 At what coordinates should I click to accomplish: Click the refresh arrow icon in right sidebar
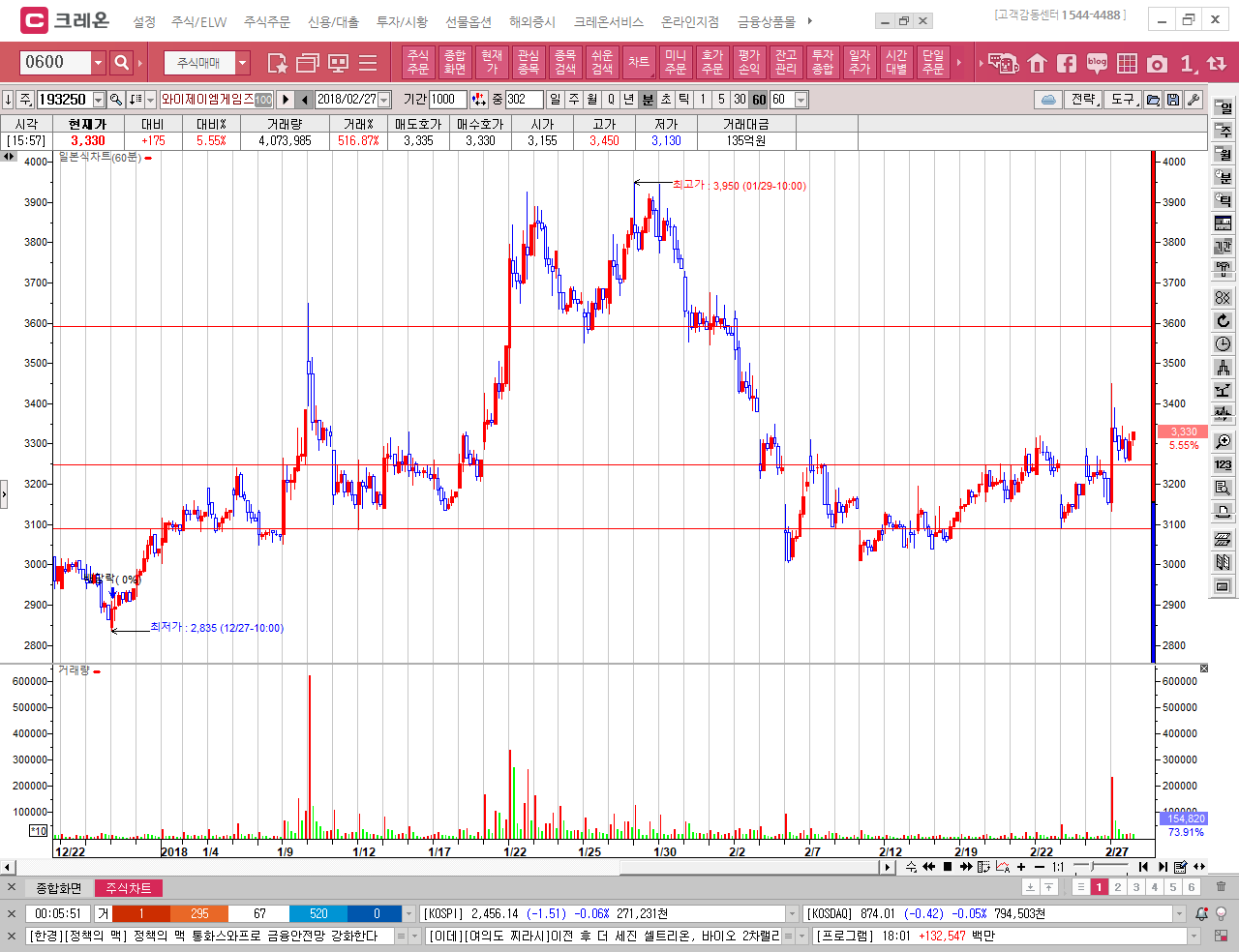coord(1224,321)
